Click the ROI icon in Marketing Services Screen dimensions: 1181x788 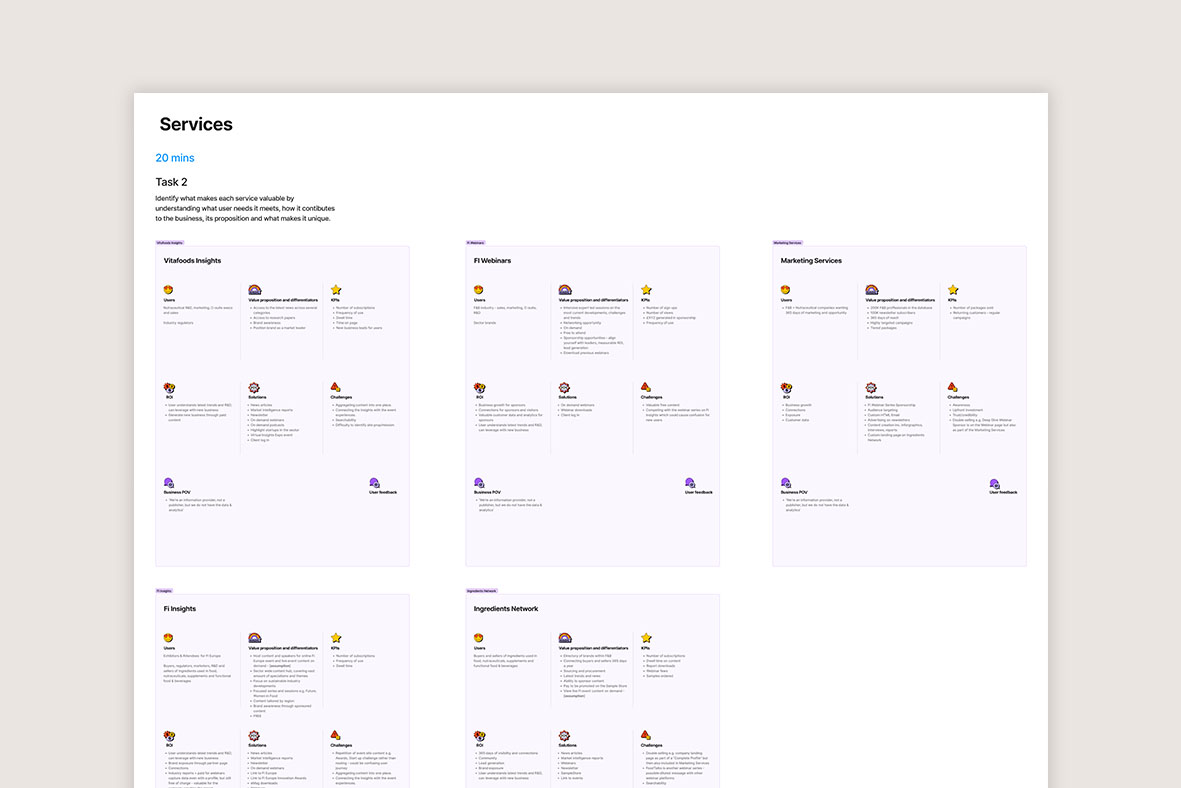click(x=786, y=387)
